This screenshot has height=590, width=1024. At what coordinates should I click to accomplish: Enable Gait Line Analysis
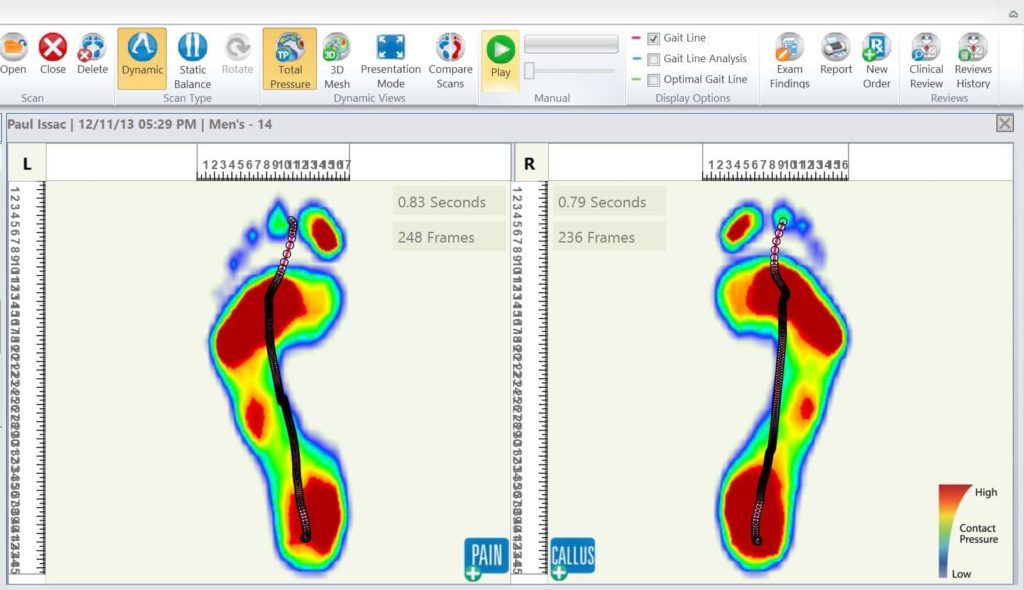653,57
